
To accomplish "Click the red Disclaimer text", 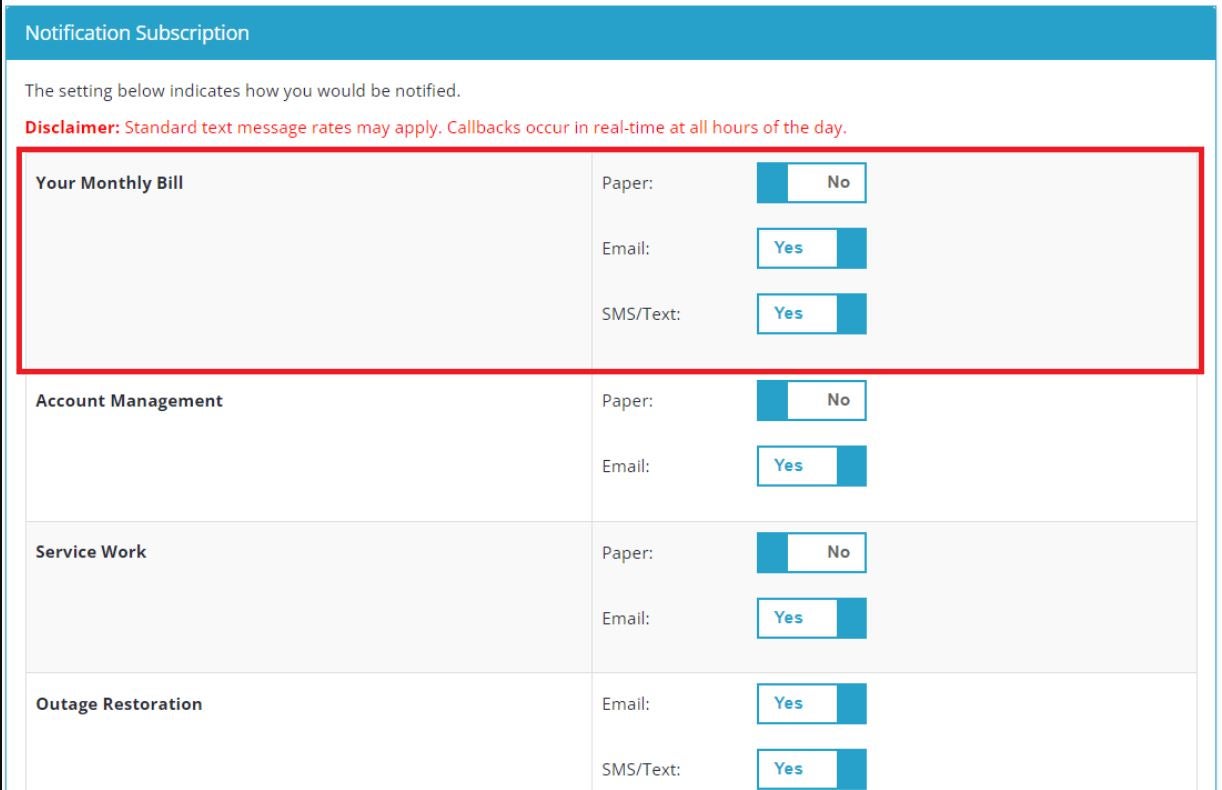I will 436,129.
